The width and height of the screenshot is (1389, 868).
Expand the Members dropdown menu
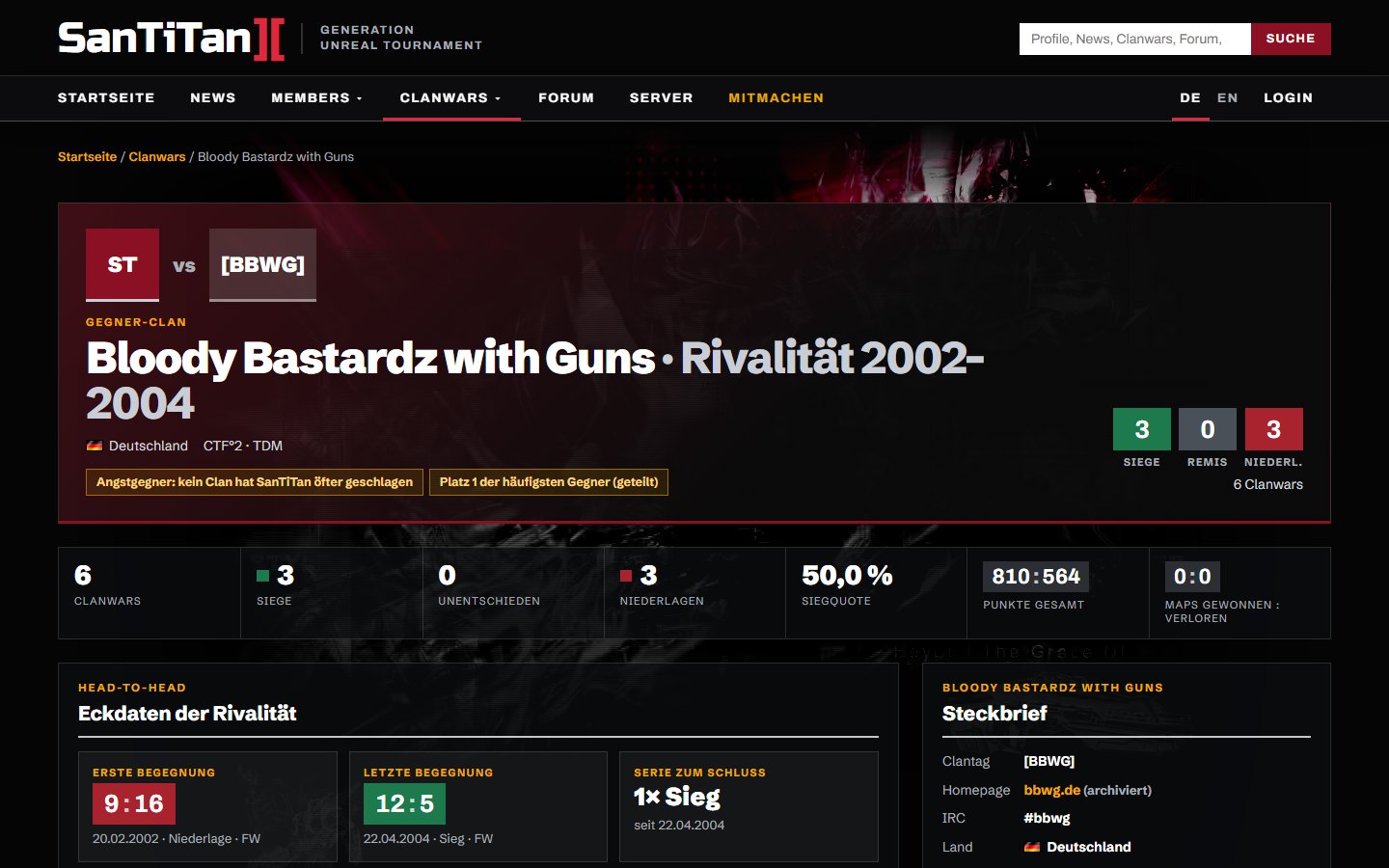pyautogui.click(x=316, y=98)
